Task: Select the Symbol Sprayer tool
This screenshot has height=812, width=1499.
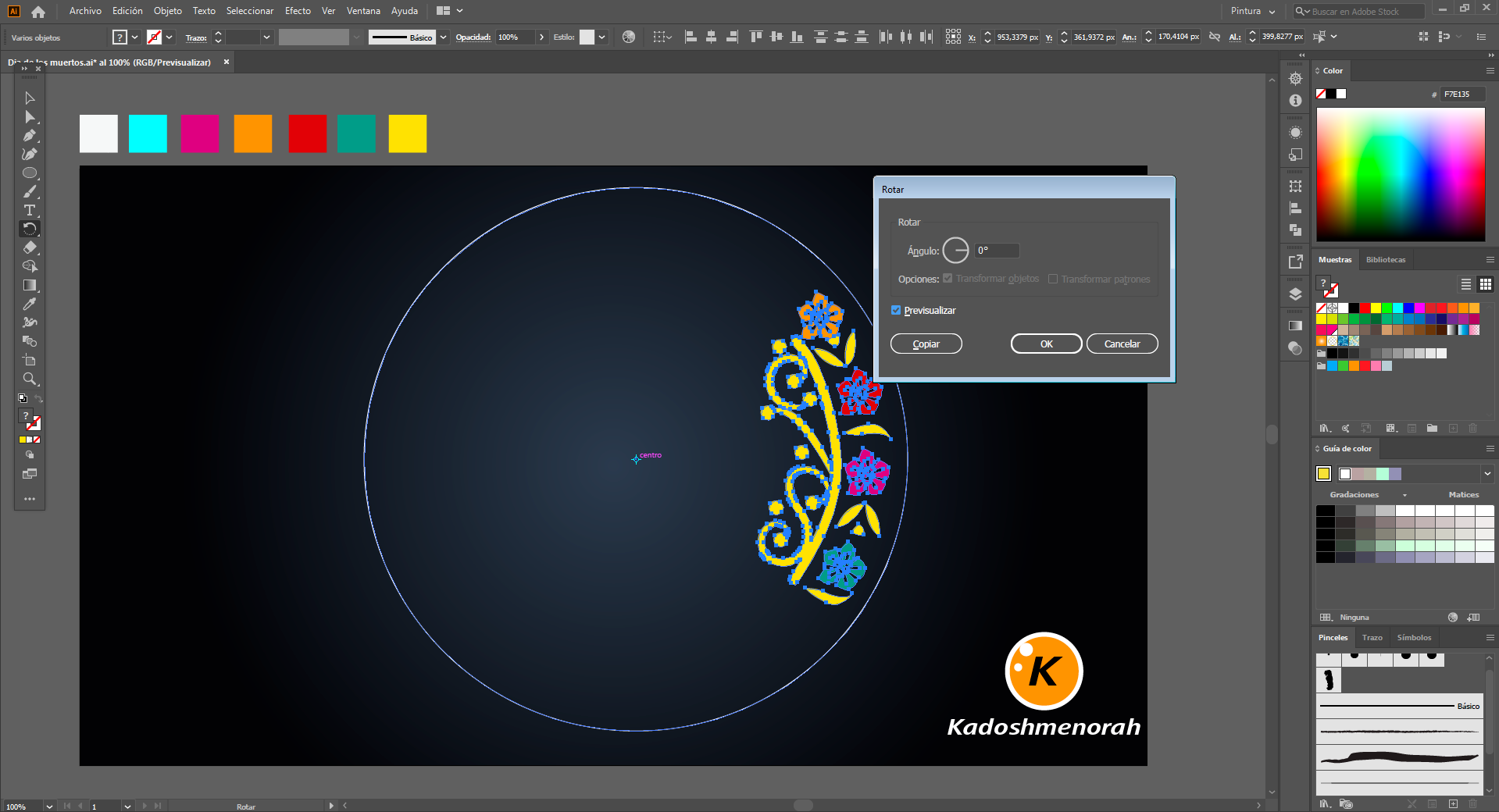Action: (30, 322)
